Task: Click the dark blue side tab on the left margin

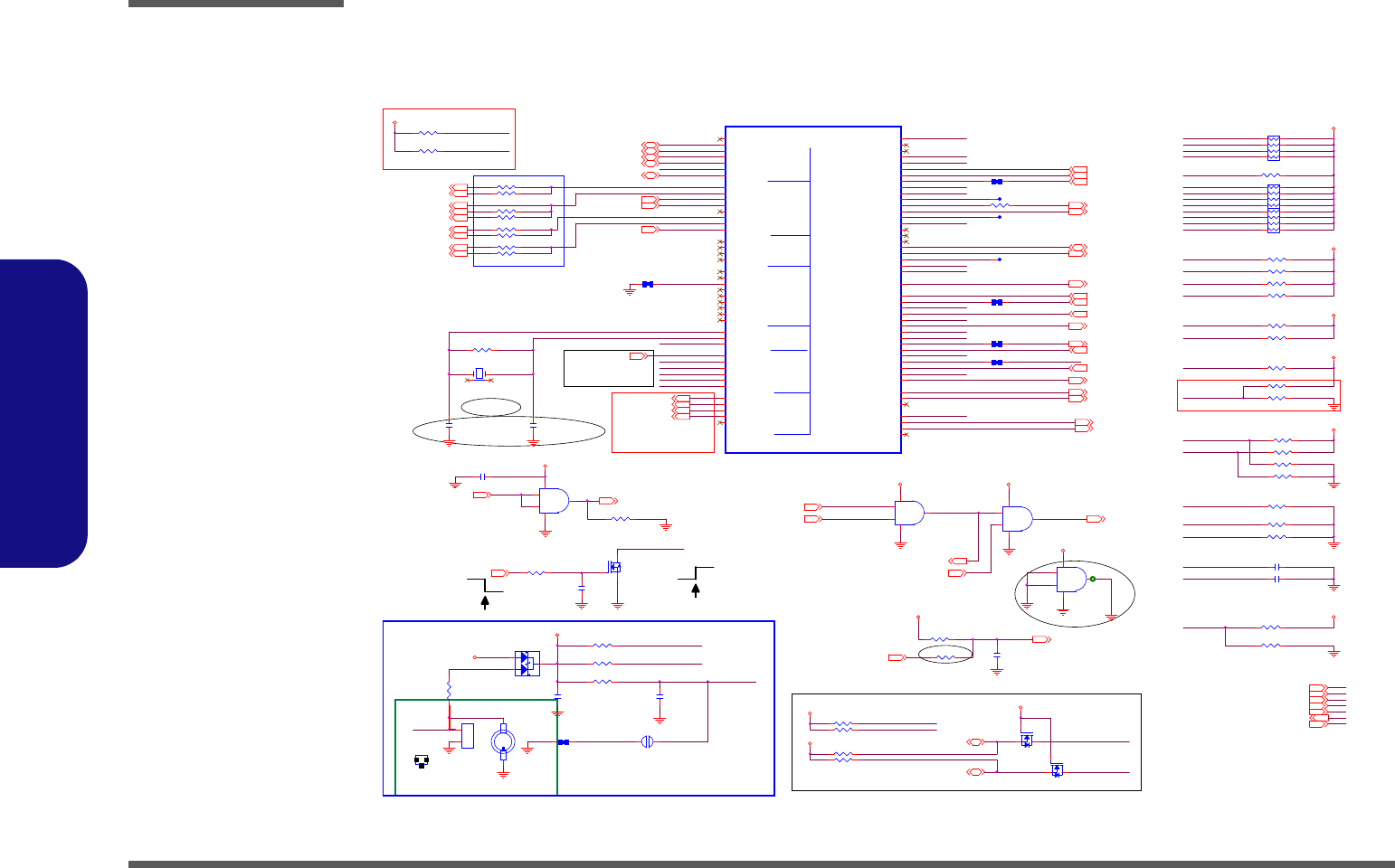Action: (x=44, y=413)
